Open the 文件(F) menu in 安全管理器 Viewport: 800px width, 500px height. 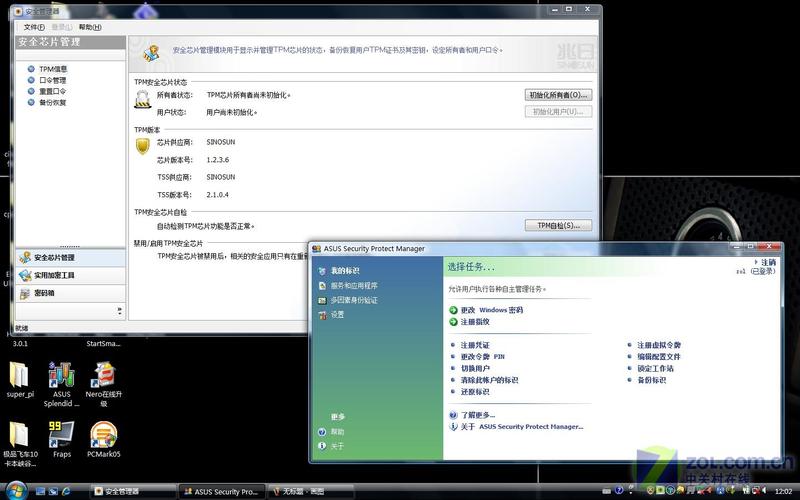pyautogui.click(x=34, y=27)
